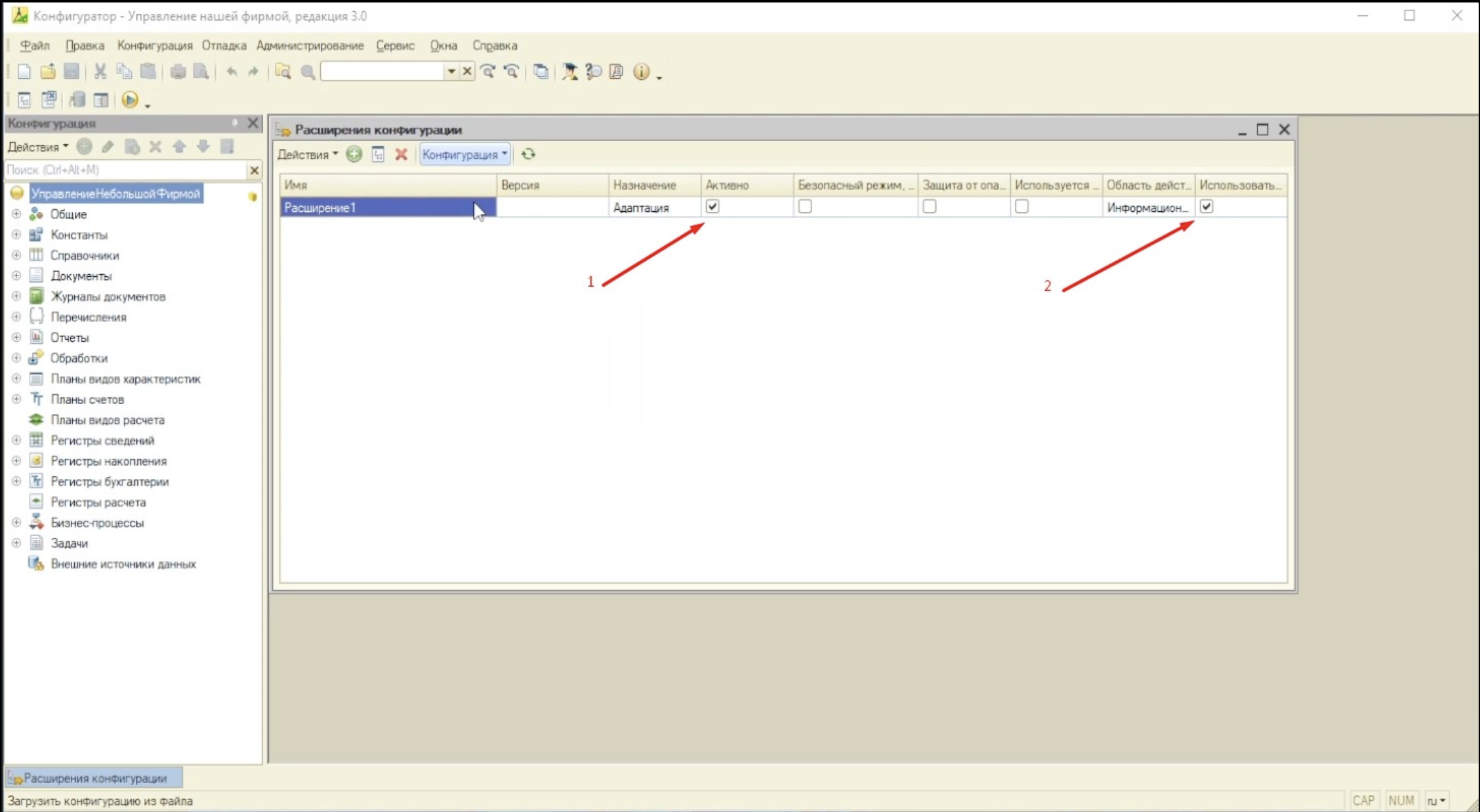
Task: Click the New document toolbar icon
Action: pyautogui.click(x=24, y=71)
